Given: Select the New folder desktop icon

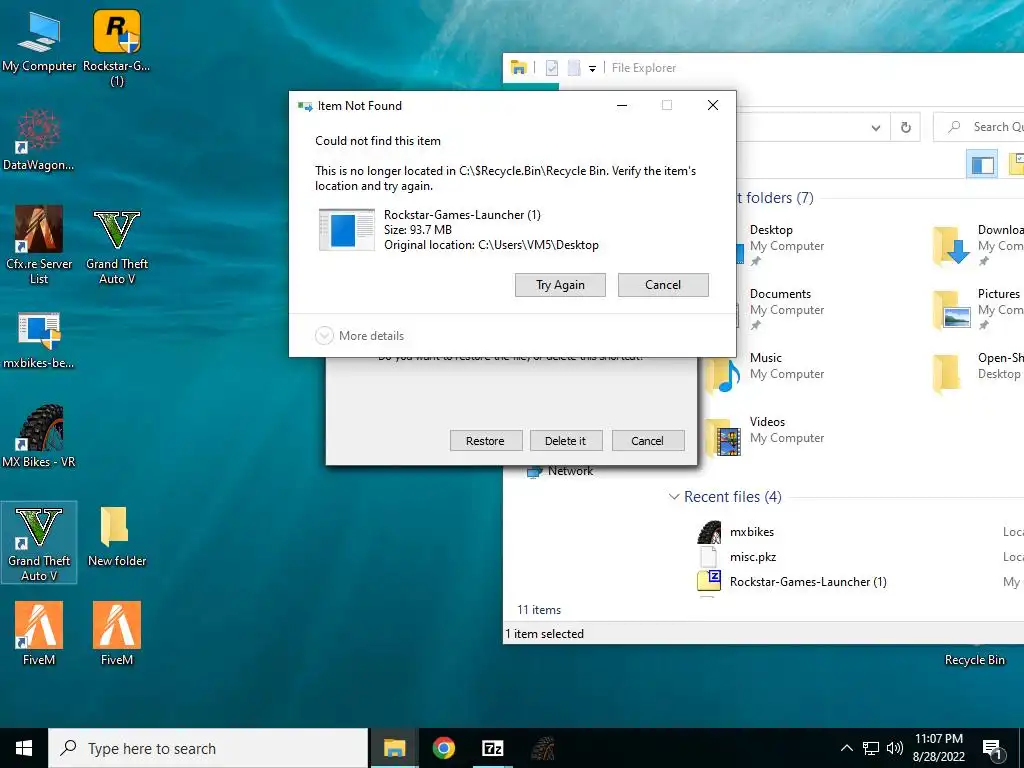Looking at the screenshot, I should pos(117,537).
